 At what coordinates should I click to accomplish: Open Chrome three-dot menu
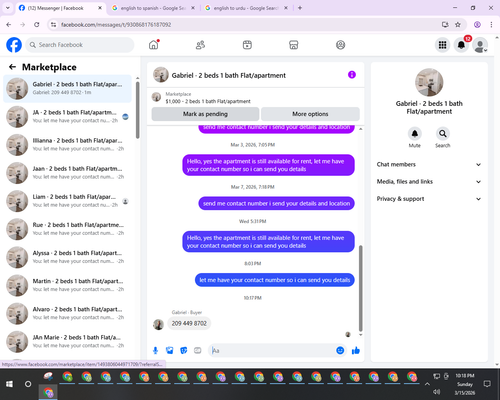coord(491,24)
